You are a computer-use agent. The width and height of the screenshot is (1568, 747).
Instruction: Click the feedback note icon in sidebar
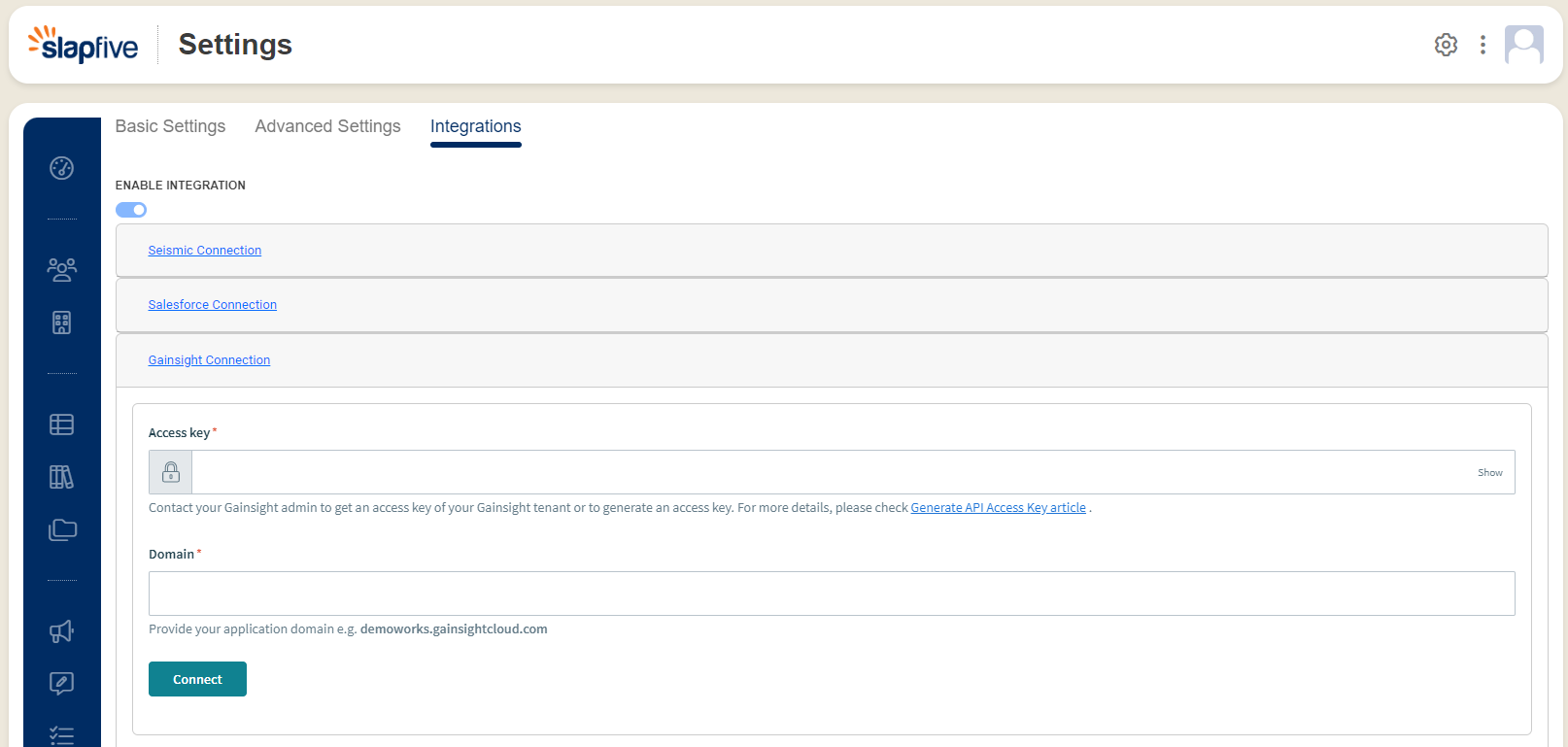(61, 684)
